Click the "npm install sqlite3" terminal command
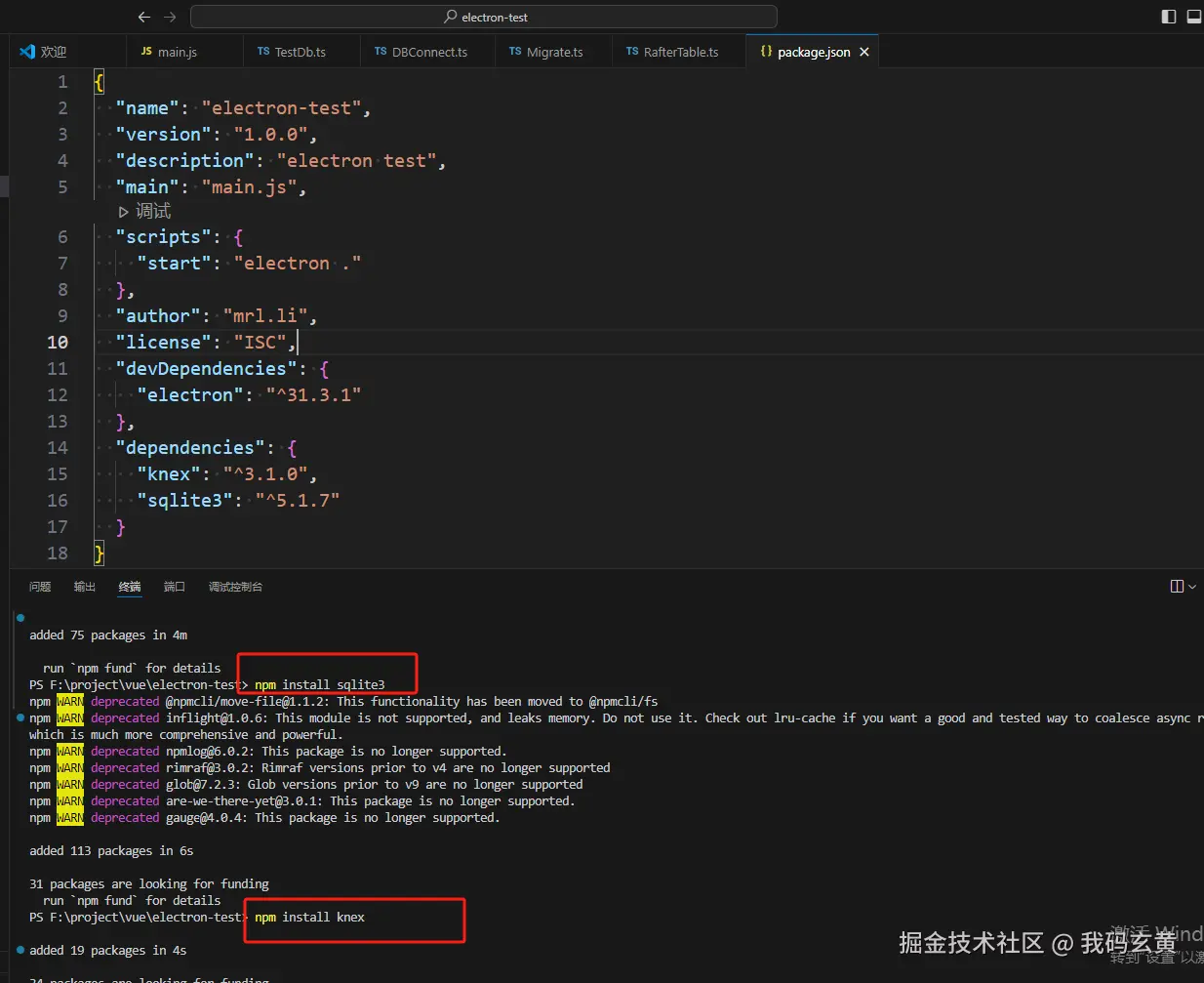1204x983 pixels. tap(320, 685)
